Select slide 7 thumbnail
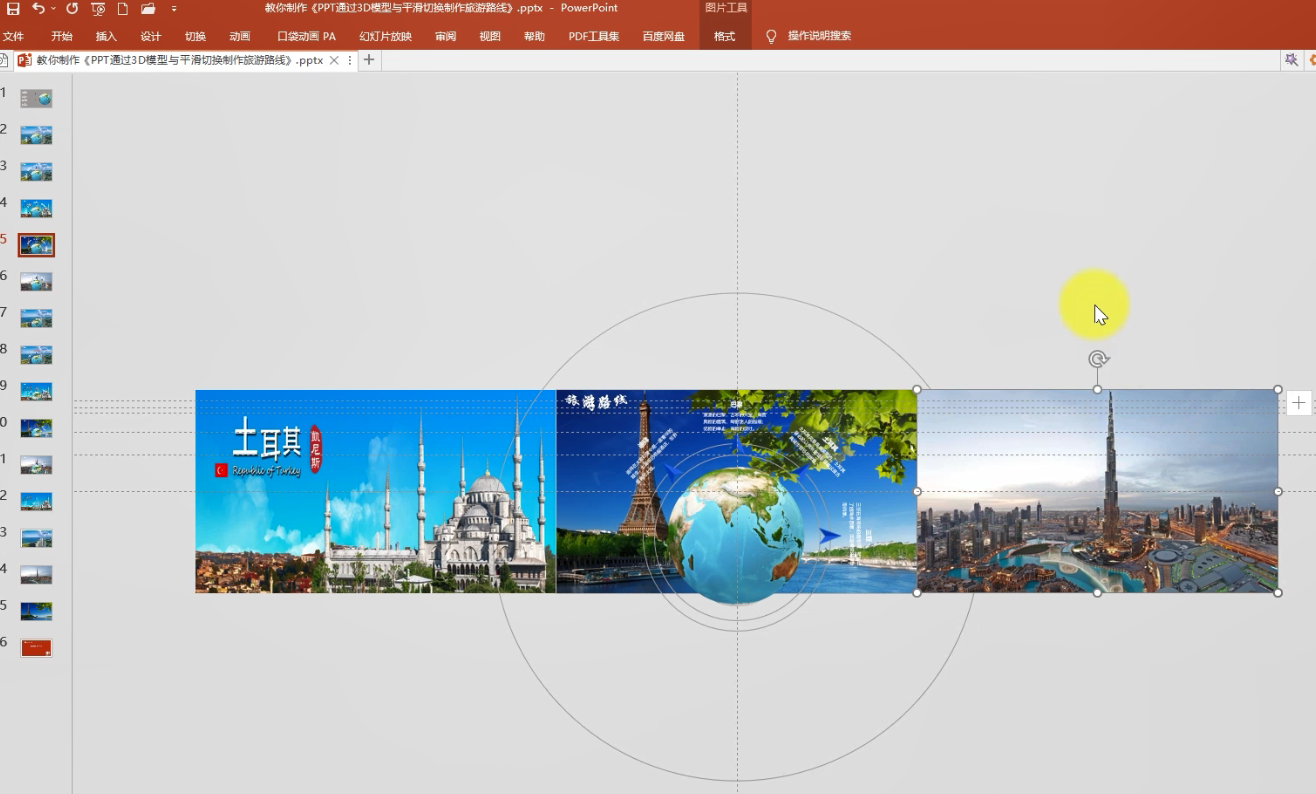Viewport: 1316px width, 794px height. tap(36, 318)
